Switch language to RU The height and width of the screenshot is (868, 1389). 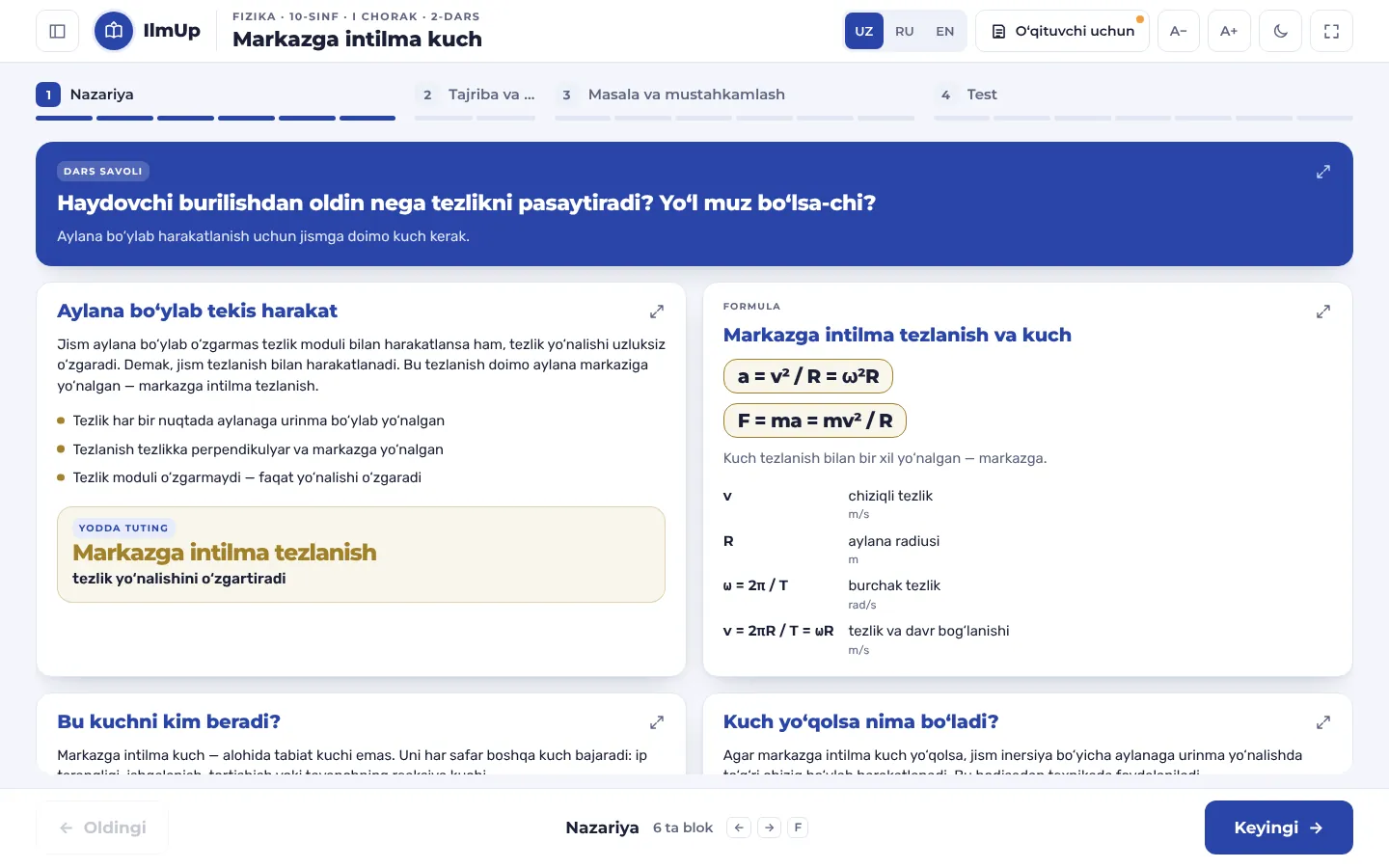click(x=905, y=31)
